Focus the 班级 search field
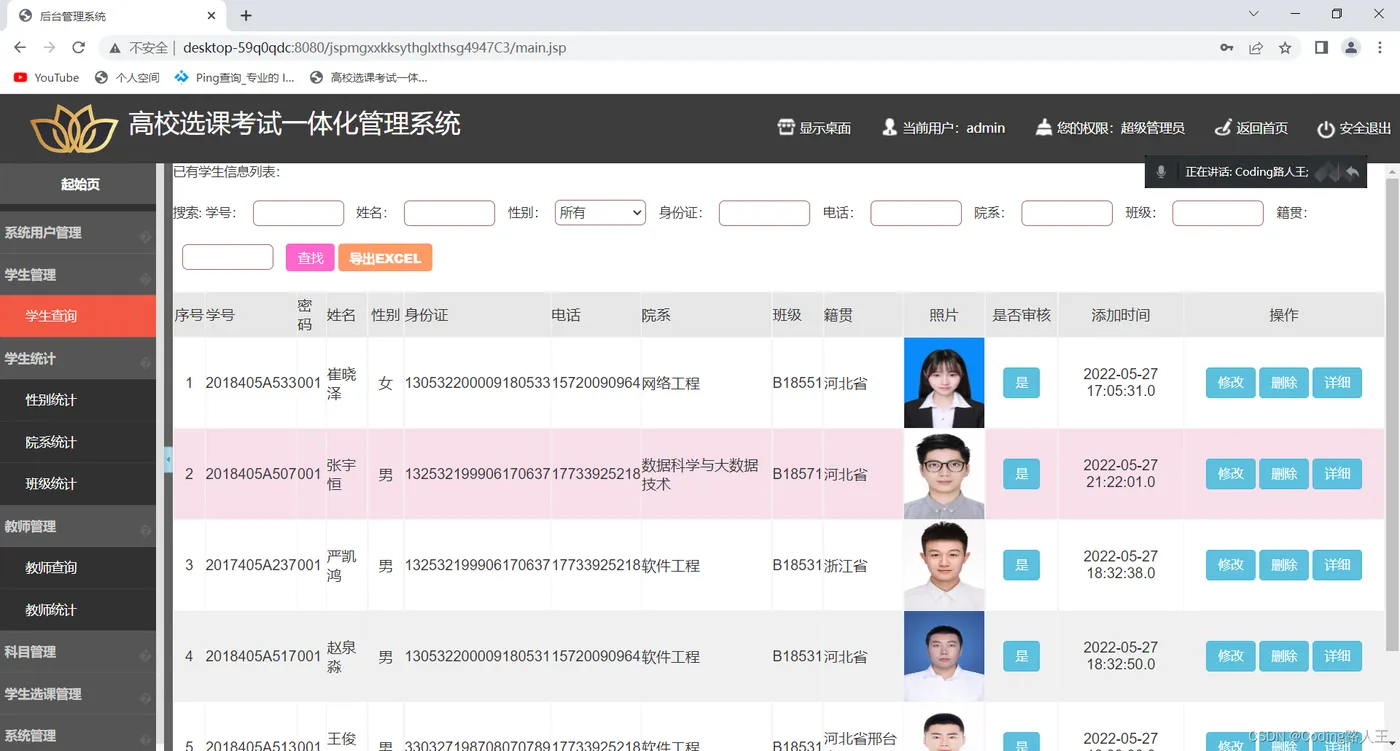Image resolution: width=1400 pixels, height=751 pixels. click(1218, 213)
